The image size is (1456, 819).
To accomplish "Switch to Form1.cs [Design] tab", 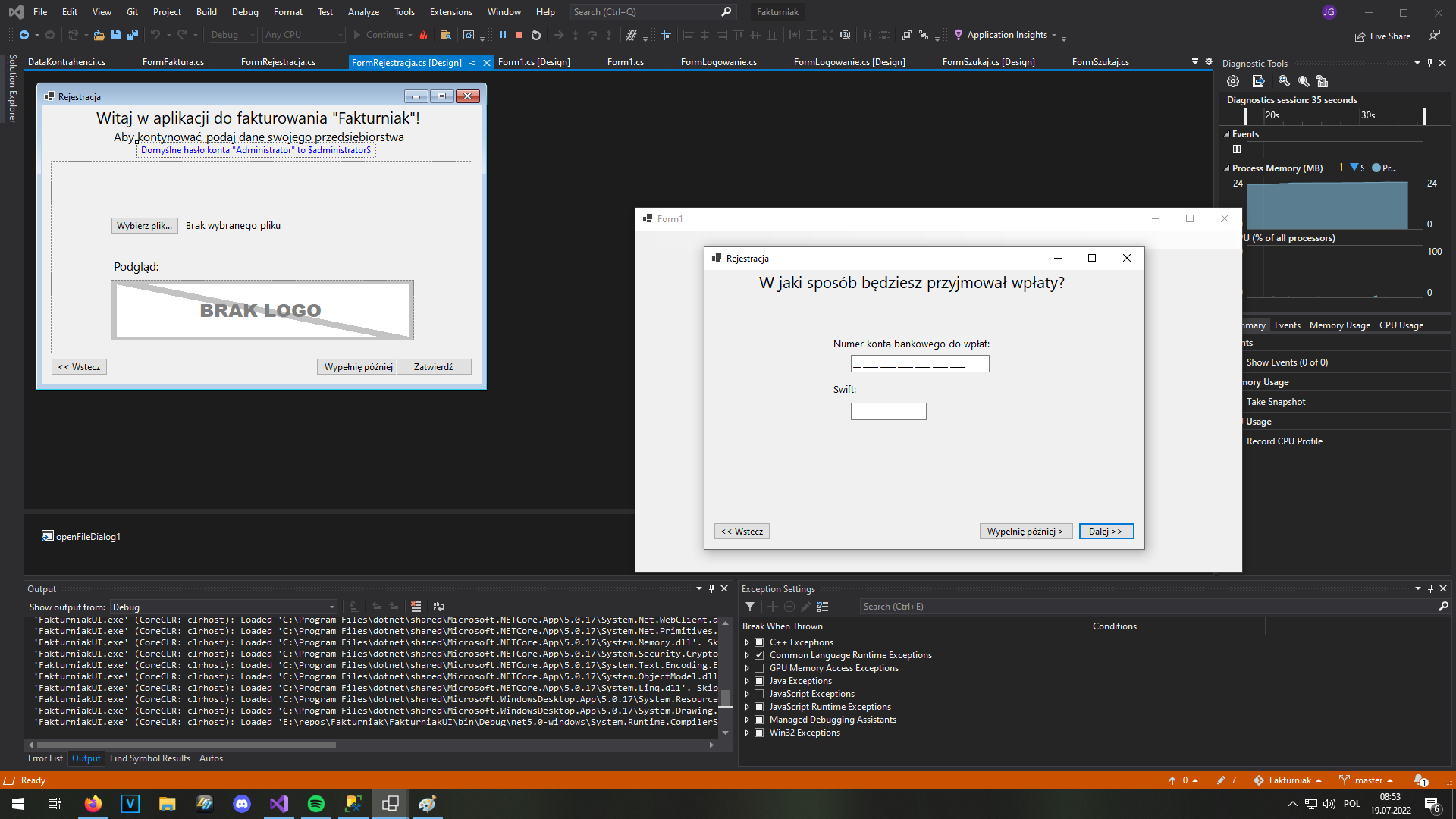I will (534, 62).
